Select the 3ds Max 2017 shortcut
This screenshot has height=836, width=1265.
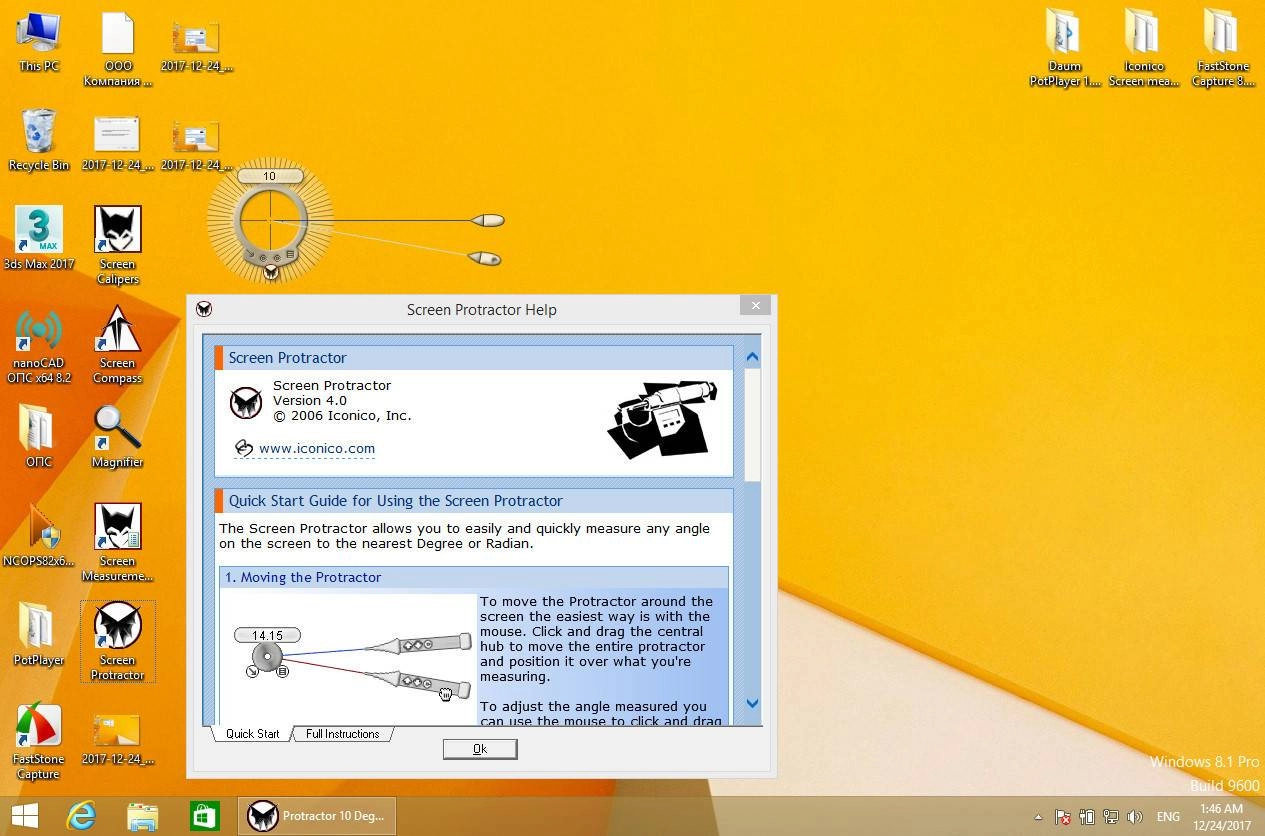[x=39, y=238]
